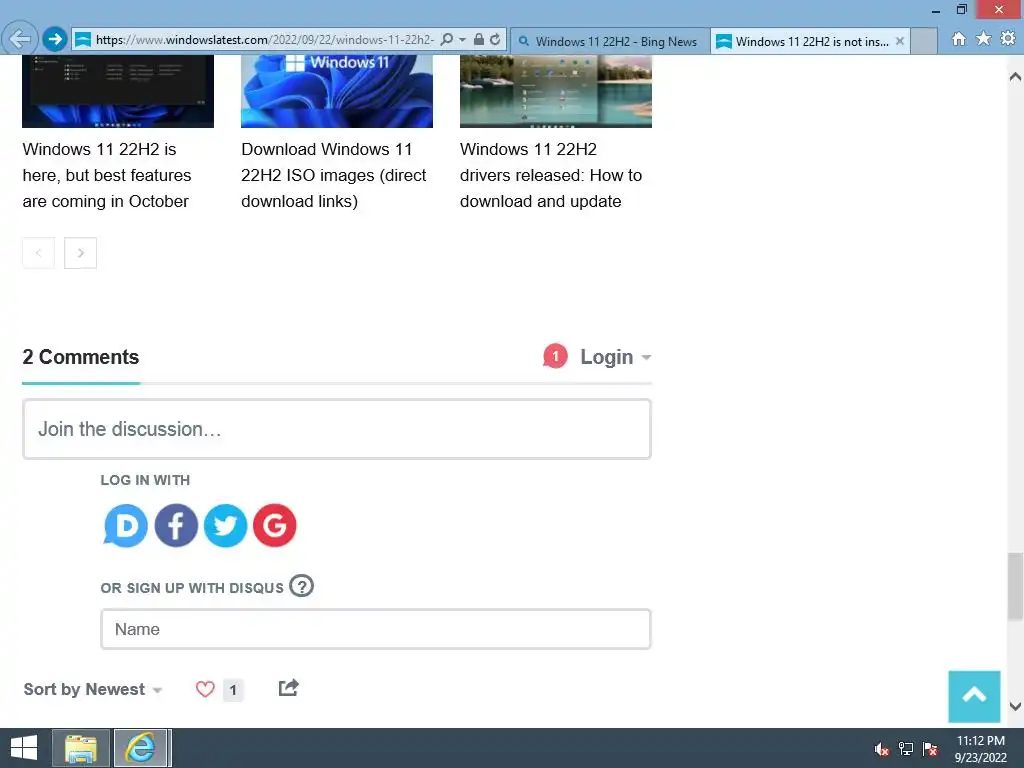
Task: Select the 2 Comments tab heading
Action: (x=81, y=357)
